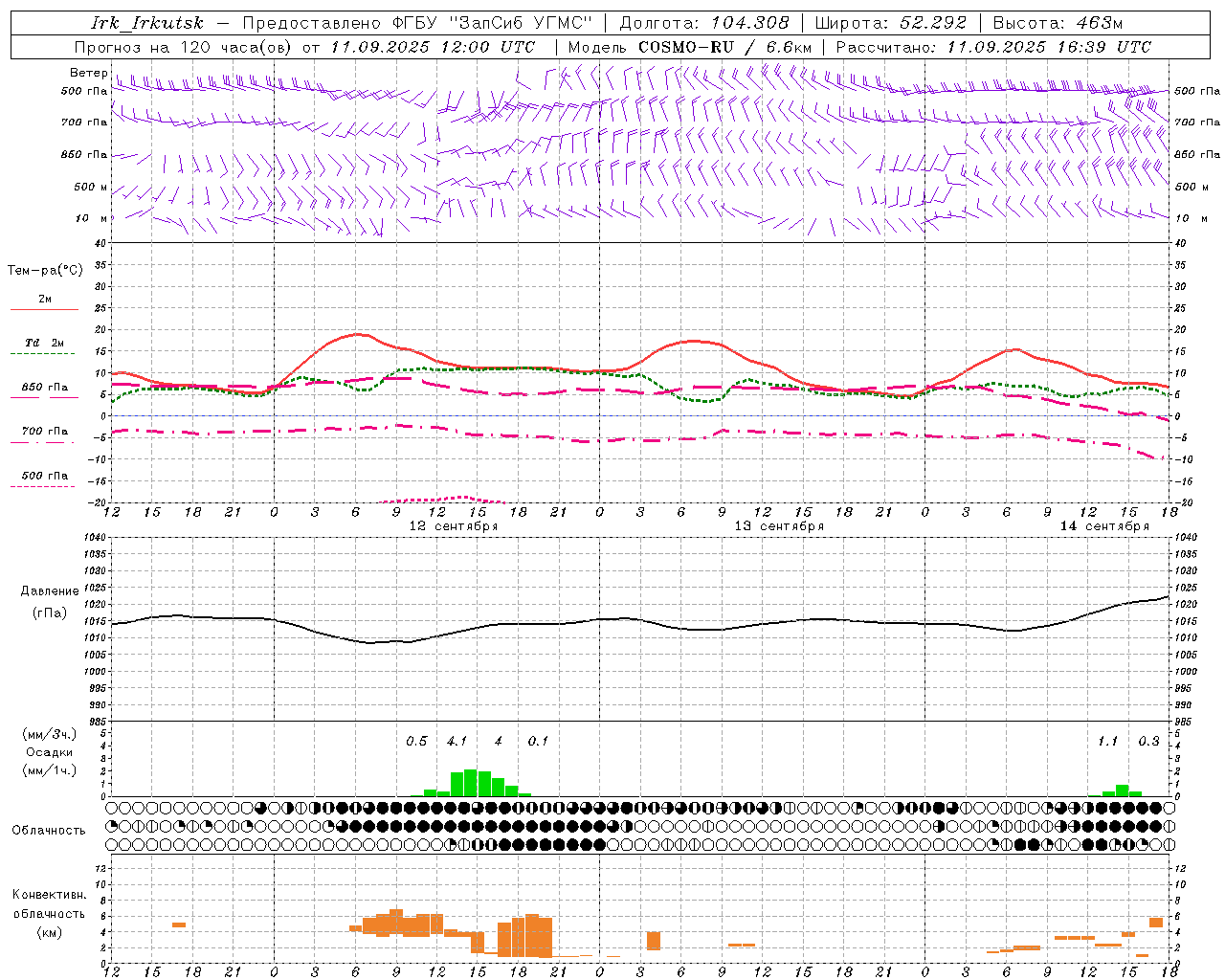
Task: Click the (мм/1ч.) precipitation unit label
Action: tap(50, 770)
